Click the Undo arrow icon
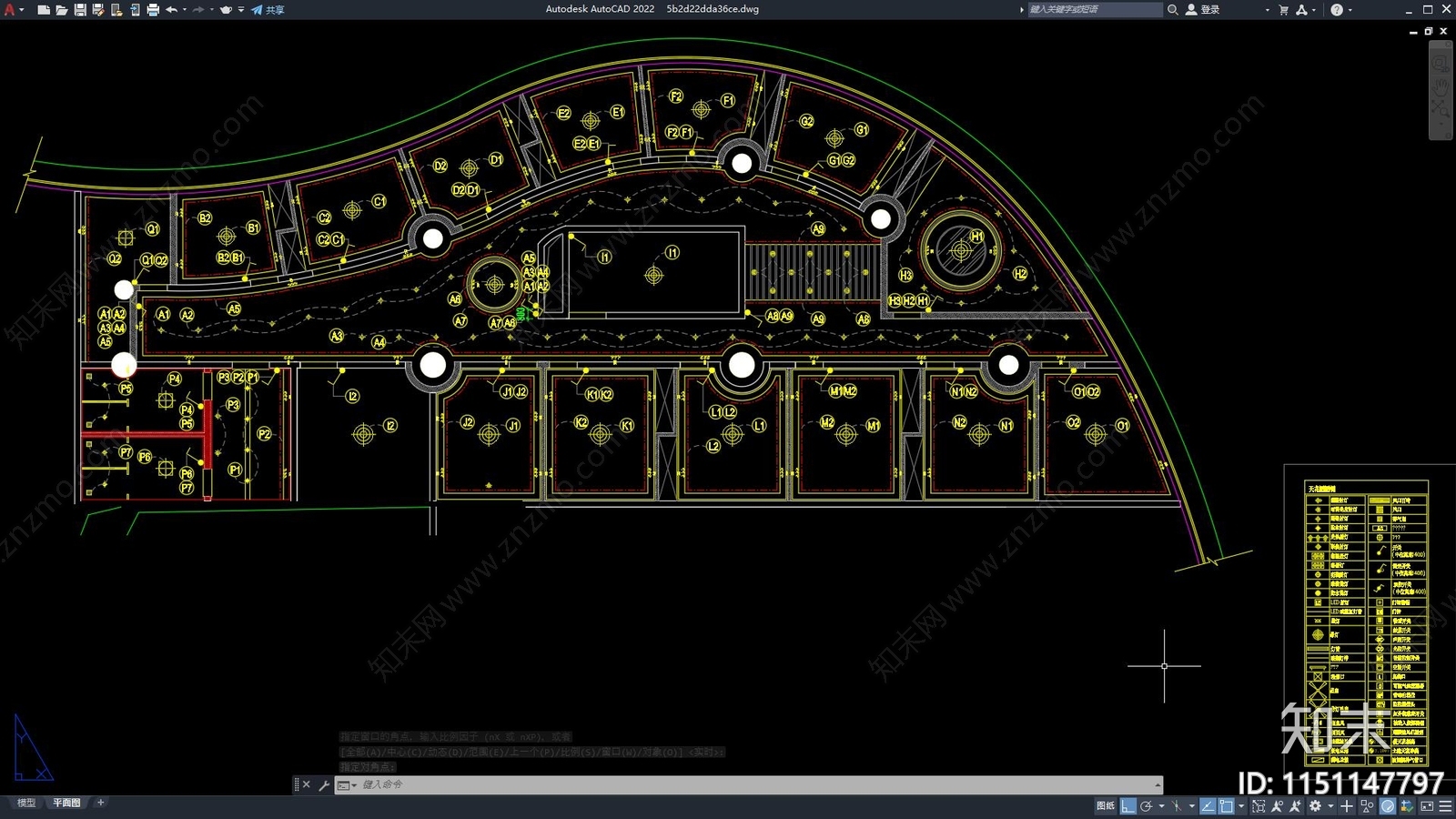This screenshot has width=1456, height=819. pos(171,10)
